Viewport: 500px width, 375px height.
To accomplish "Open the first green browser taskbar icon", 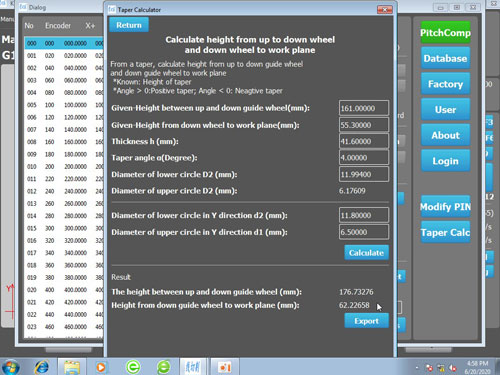I will [x=133, y=367].
